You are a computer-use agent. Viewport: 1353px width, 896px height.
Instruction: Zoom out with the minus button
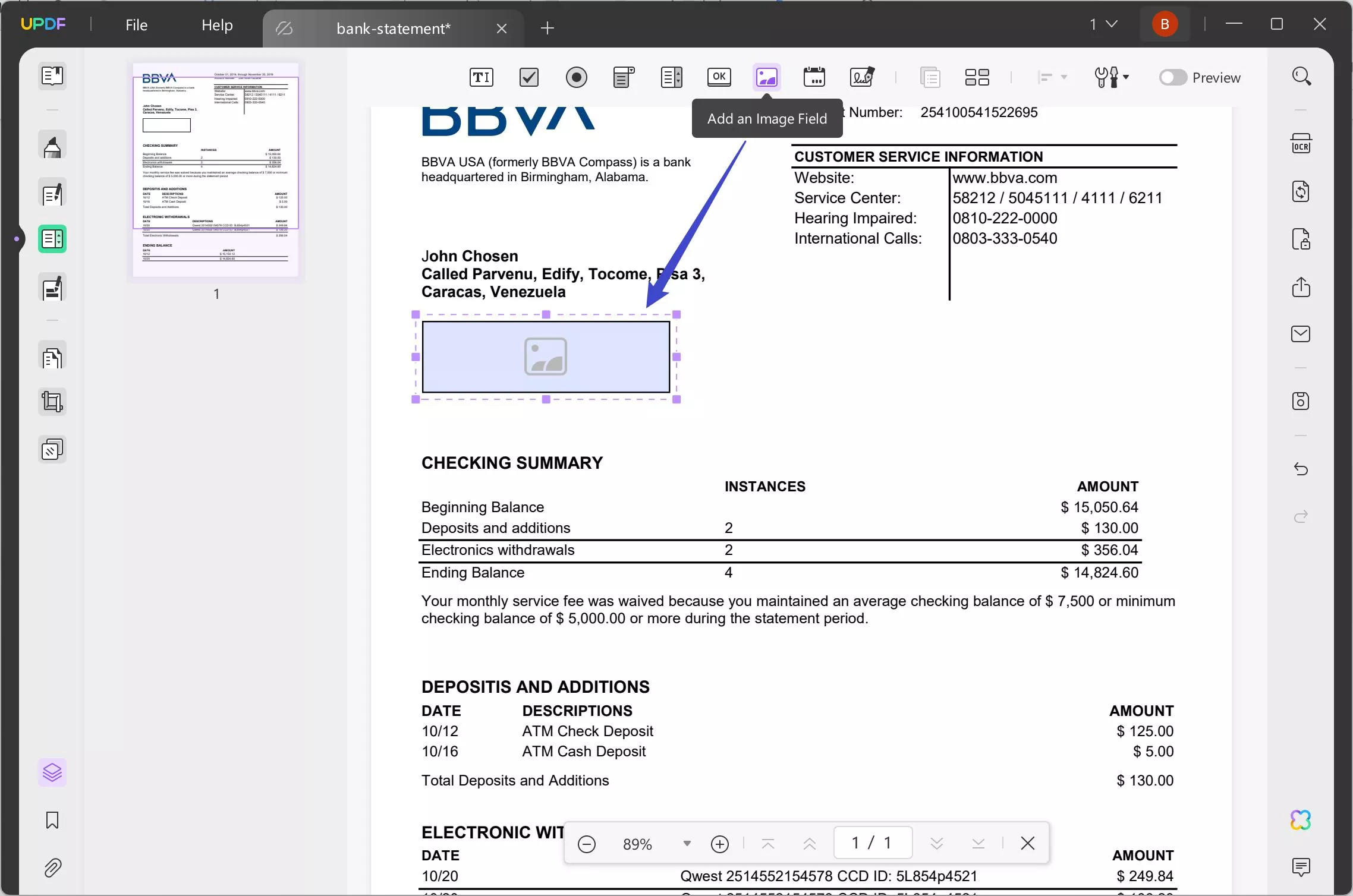586,844
